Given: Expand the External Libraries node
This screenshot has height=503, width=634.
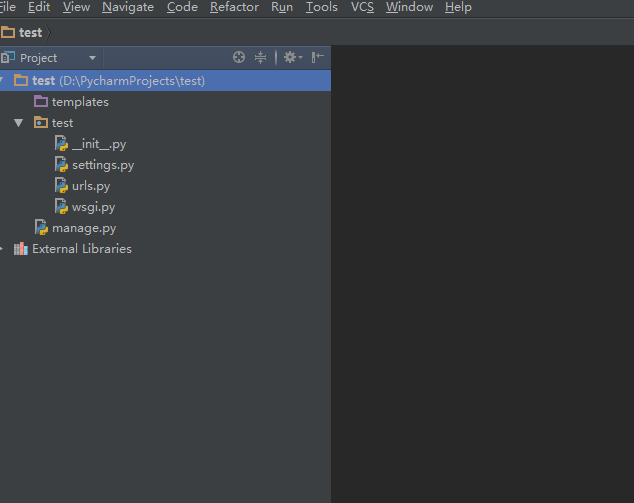Looking at the screenshot, I should click(x=2, y=249).
